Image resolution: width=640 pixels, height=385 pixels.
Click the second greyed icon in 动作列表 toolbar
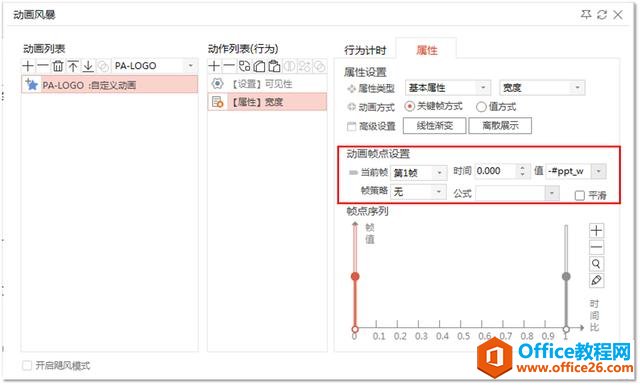tap(304, 66)
